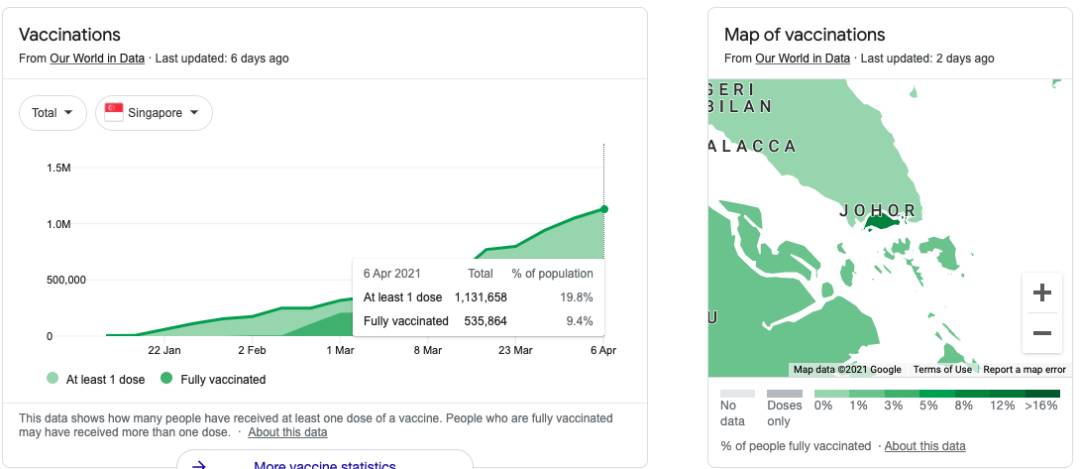Click Terms of Use on the map
Screen dimensions: 1080x469
pyautogui.click(x=941, y=370)
